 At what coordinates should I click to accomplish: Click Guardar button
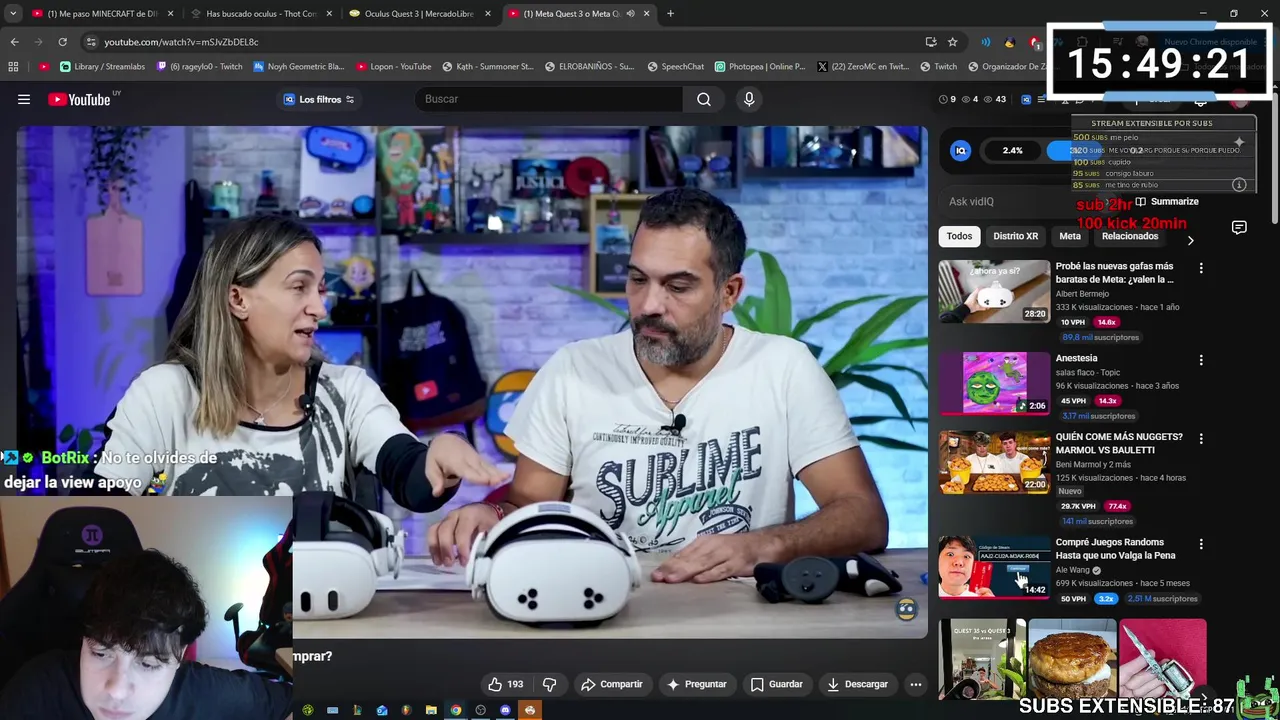click(x=777, y=684)
